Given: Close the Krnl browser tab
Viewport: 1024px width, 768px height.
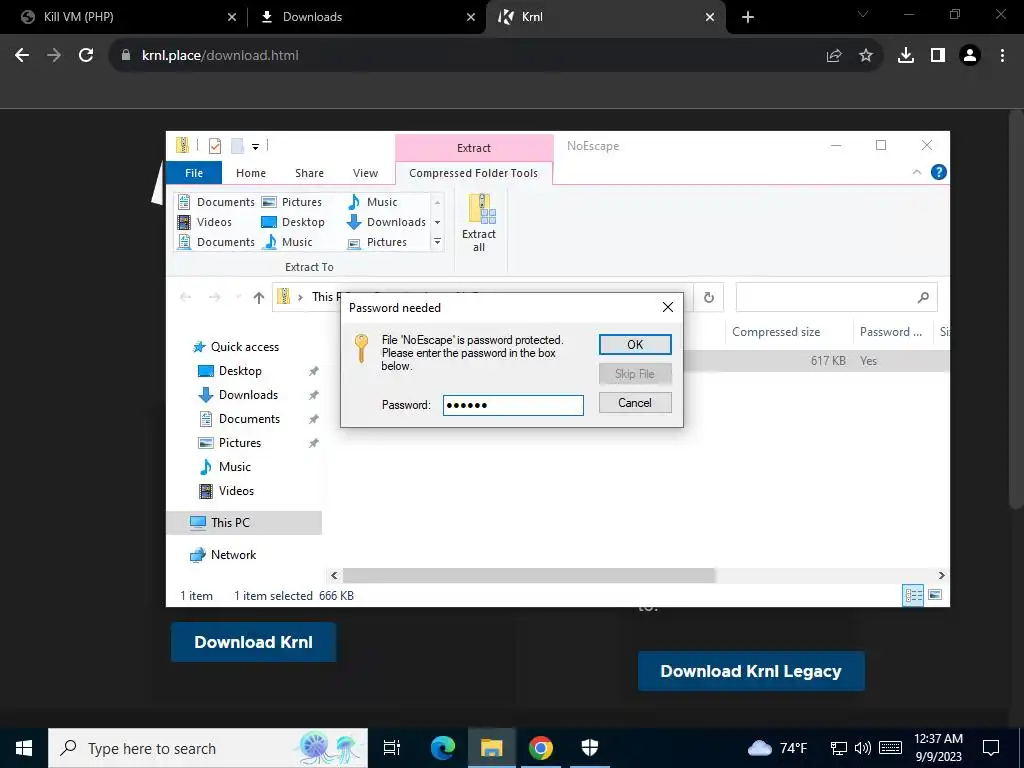Looking at the screenshot, I should (x=710, y=17).
